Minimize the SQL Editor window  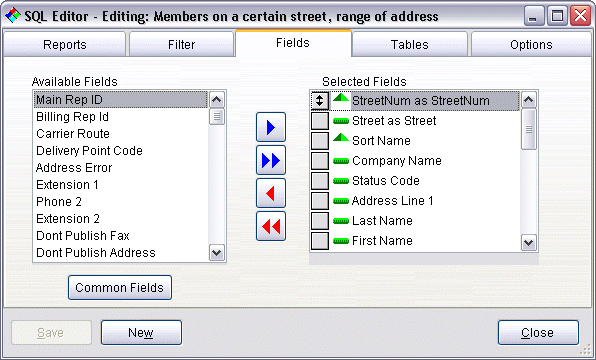(534, 16)
